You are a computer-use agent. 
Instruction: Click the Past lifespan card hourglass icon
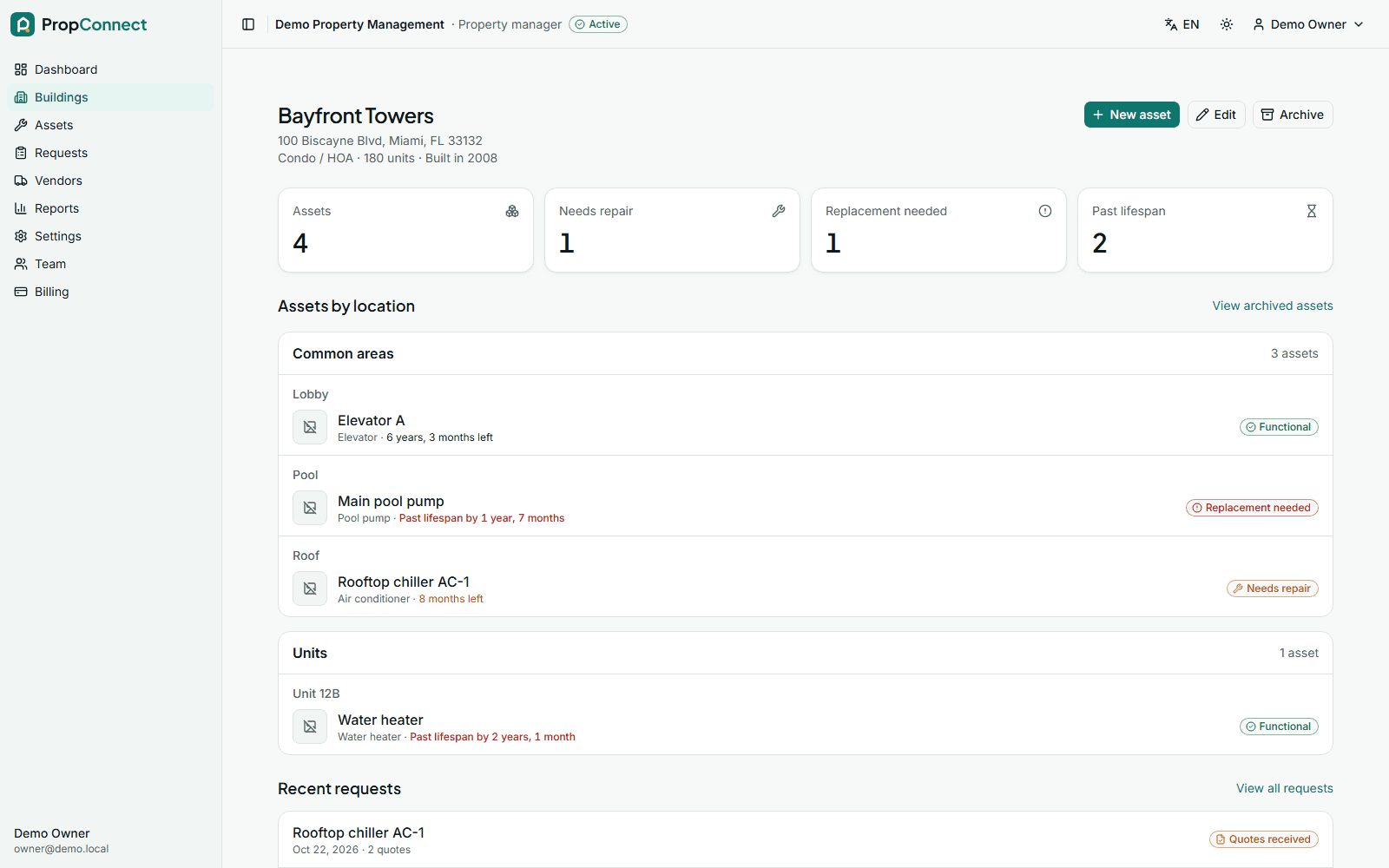[x=1312, y=211]
